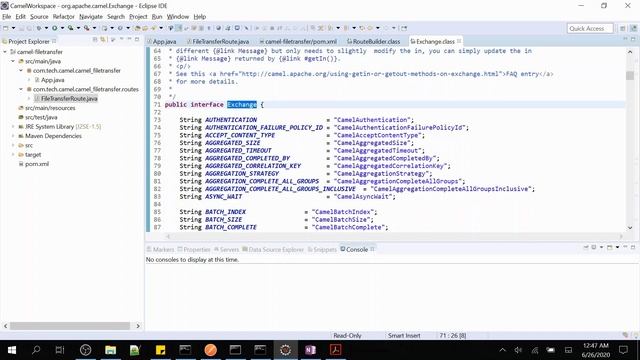Switch to the Servers view tab
The image size is (640, 360).
[227, 249]
